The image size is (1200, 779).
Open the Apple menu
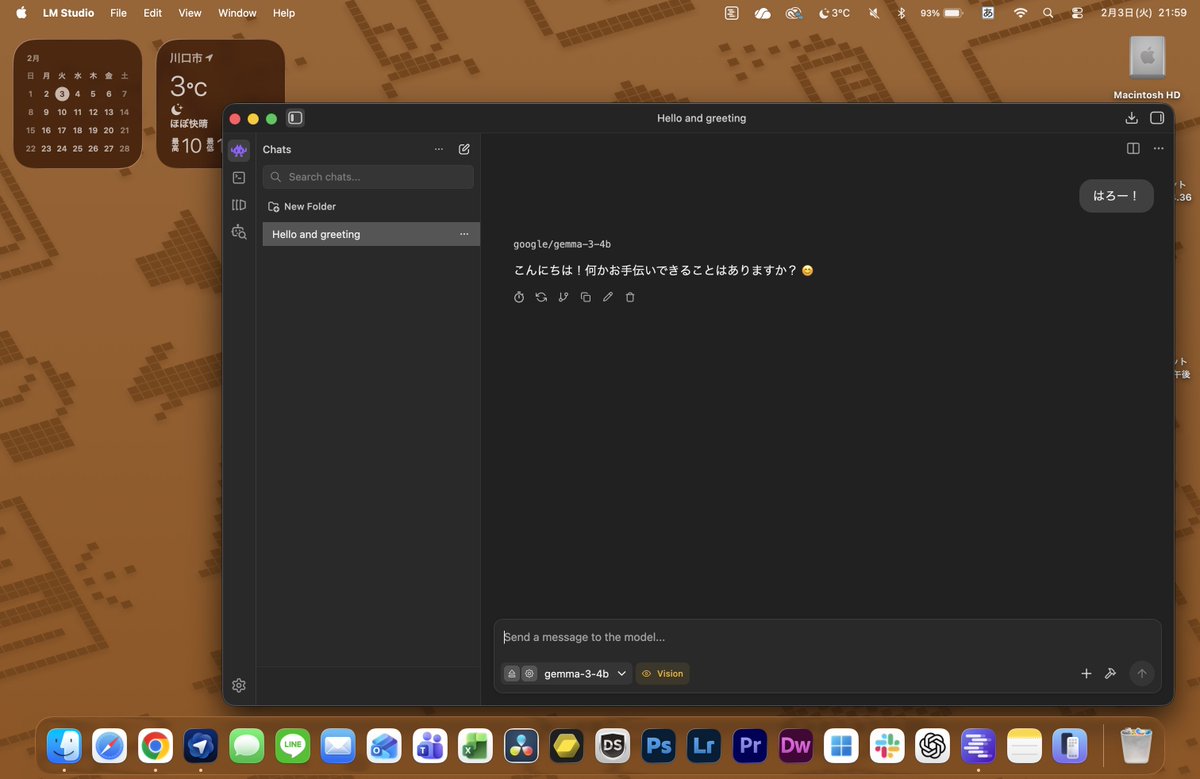21,13
